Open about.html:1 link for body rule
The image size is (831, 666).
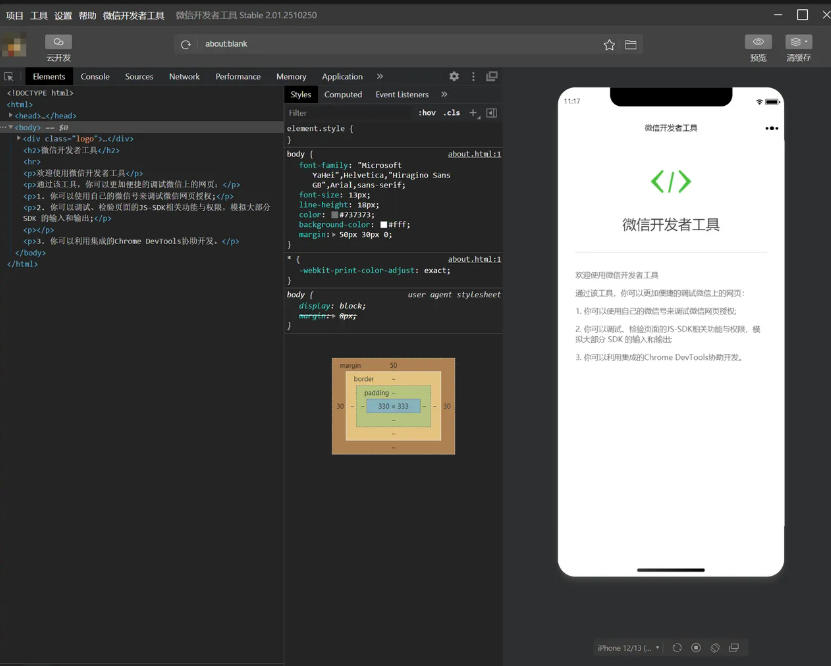pyautogui.click(x=474, y=154)
